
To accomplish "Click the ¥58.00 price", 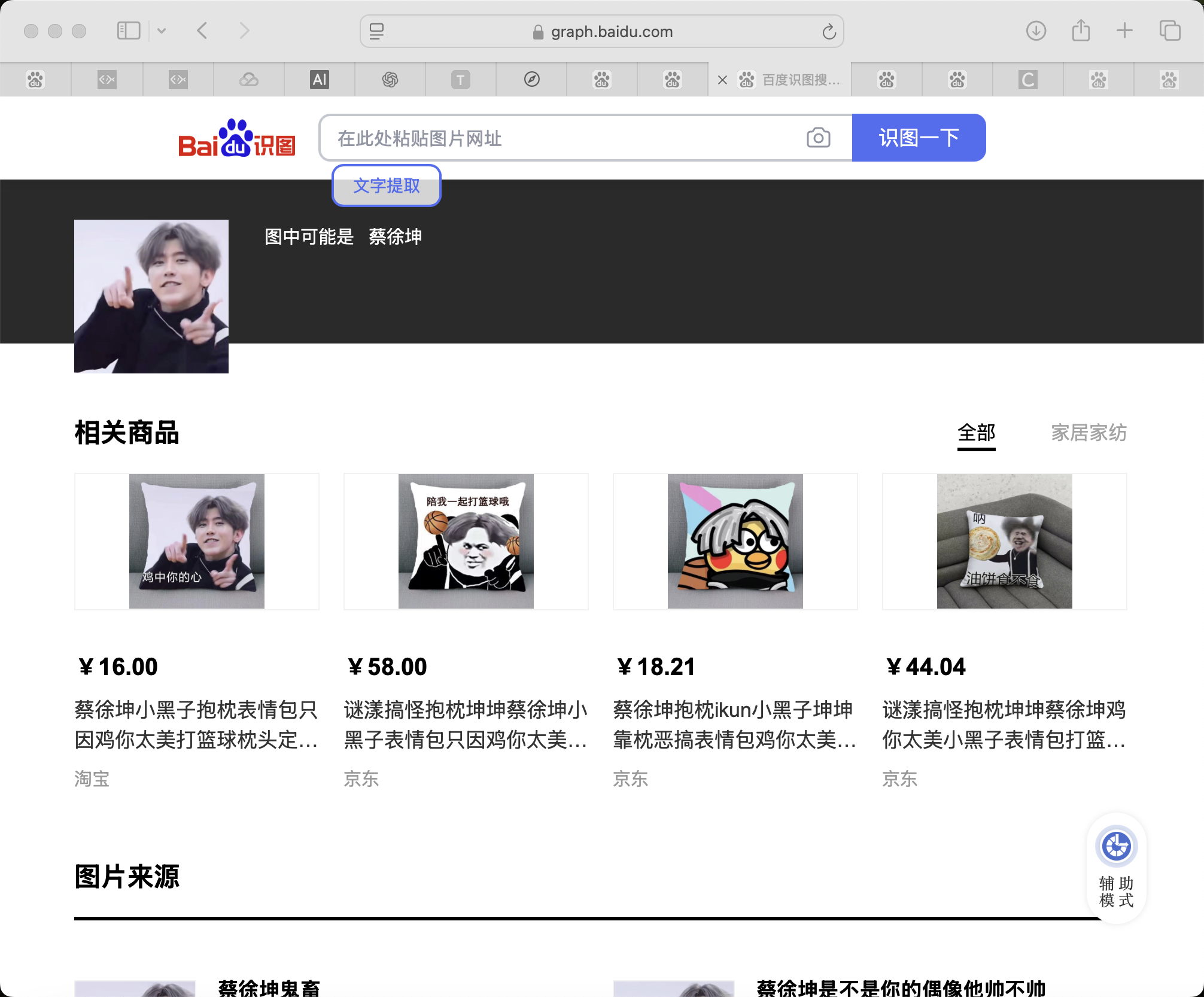I will (387, 667).
